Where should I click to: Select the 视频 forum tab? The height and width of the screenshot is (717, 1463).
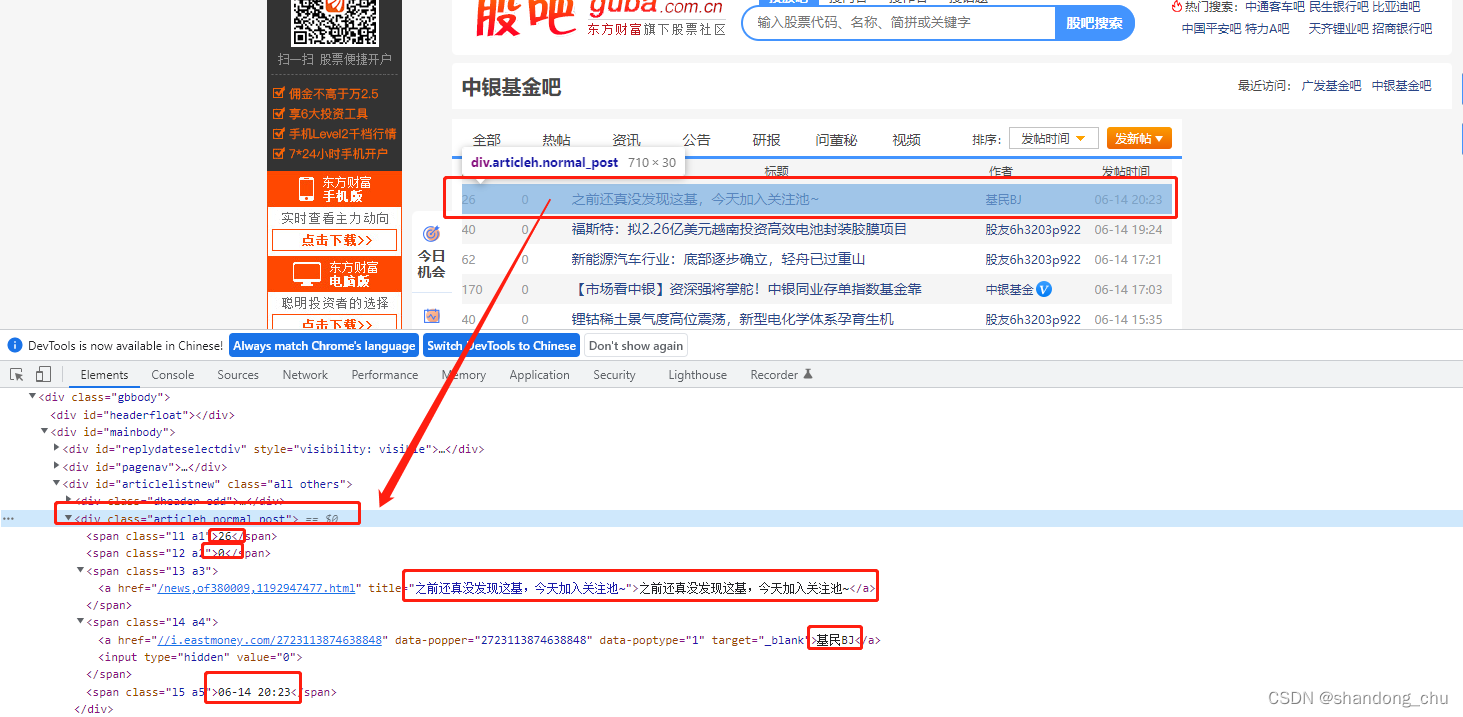click(907, 140)
